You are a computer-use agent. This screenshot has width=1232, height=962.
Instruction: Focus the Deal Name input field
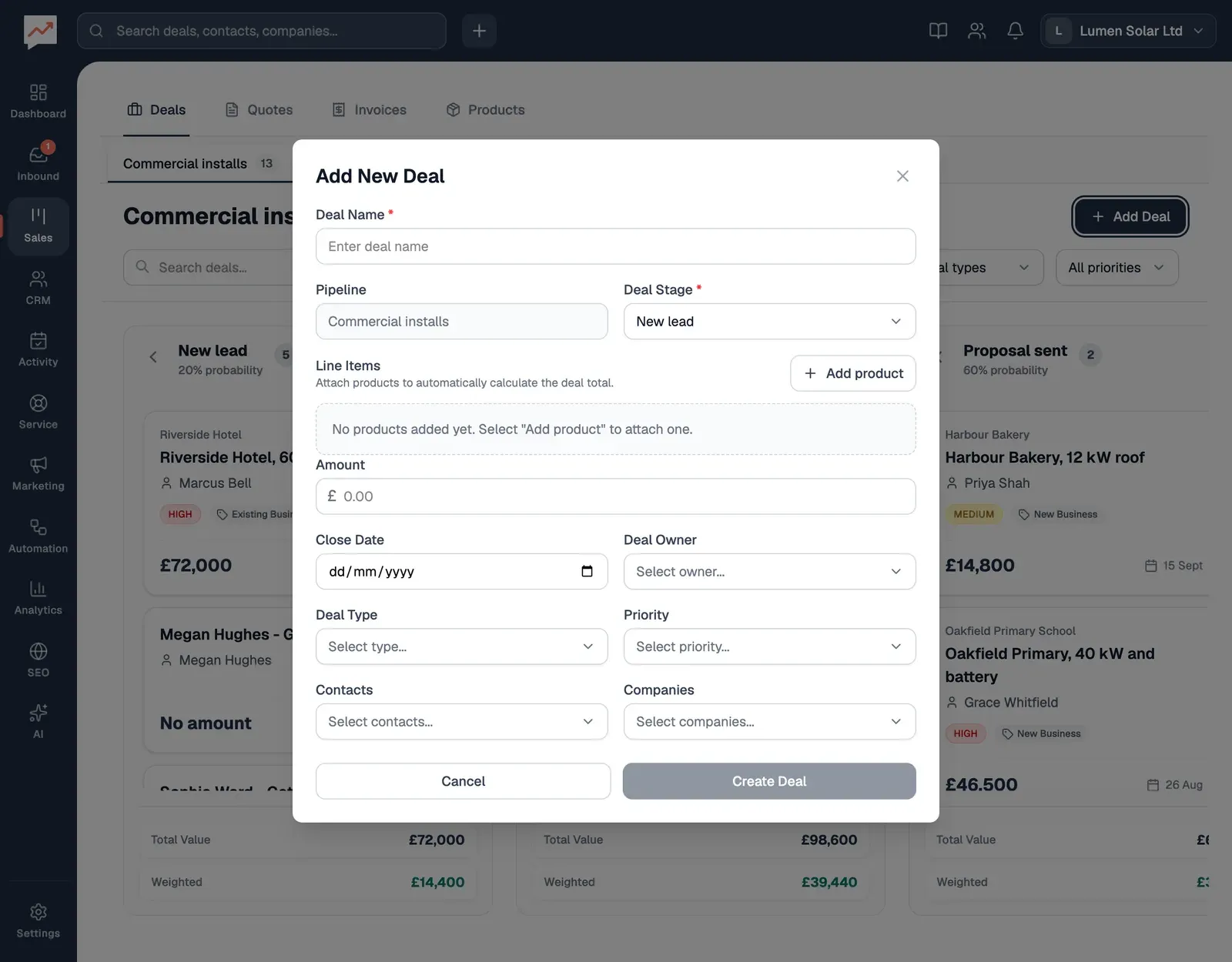615,246
